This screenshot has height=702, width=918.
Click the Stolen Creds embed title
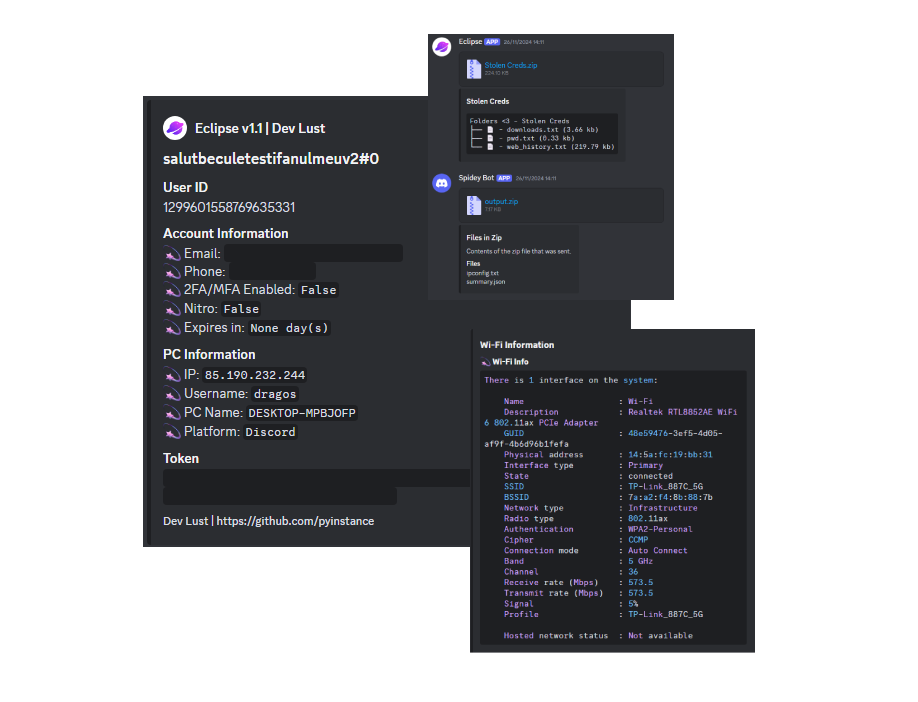(x=488, y=101)
